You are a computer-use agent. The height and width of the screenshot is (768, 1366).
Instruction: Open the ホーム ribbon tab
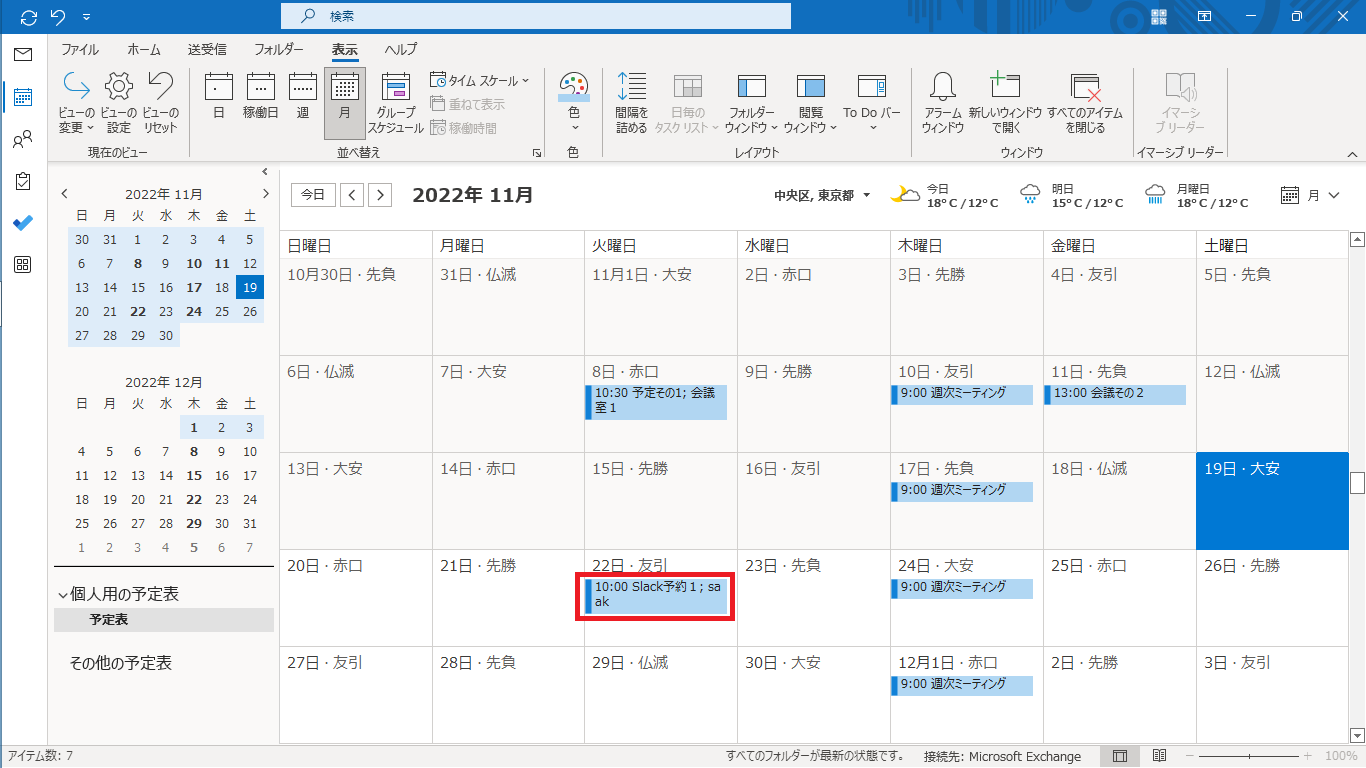tap(143, 49)
